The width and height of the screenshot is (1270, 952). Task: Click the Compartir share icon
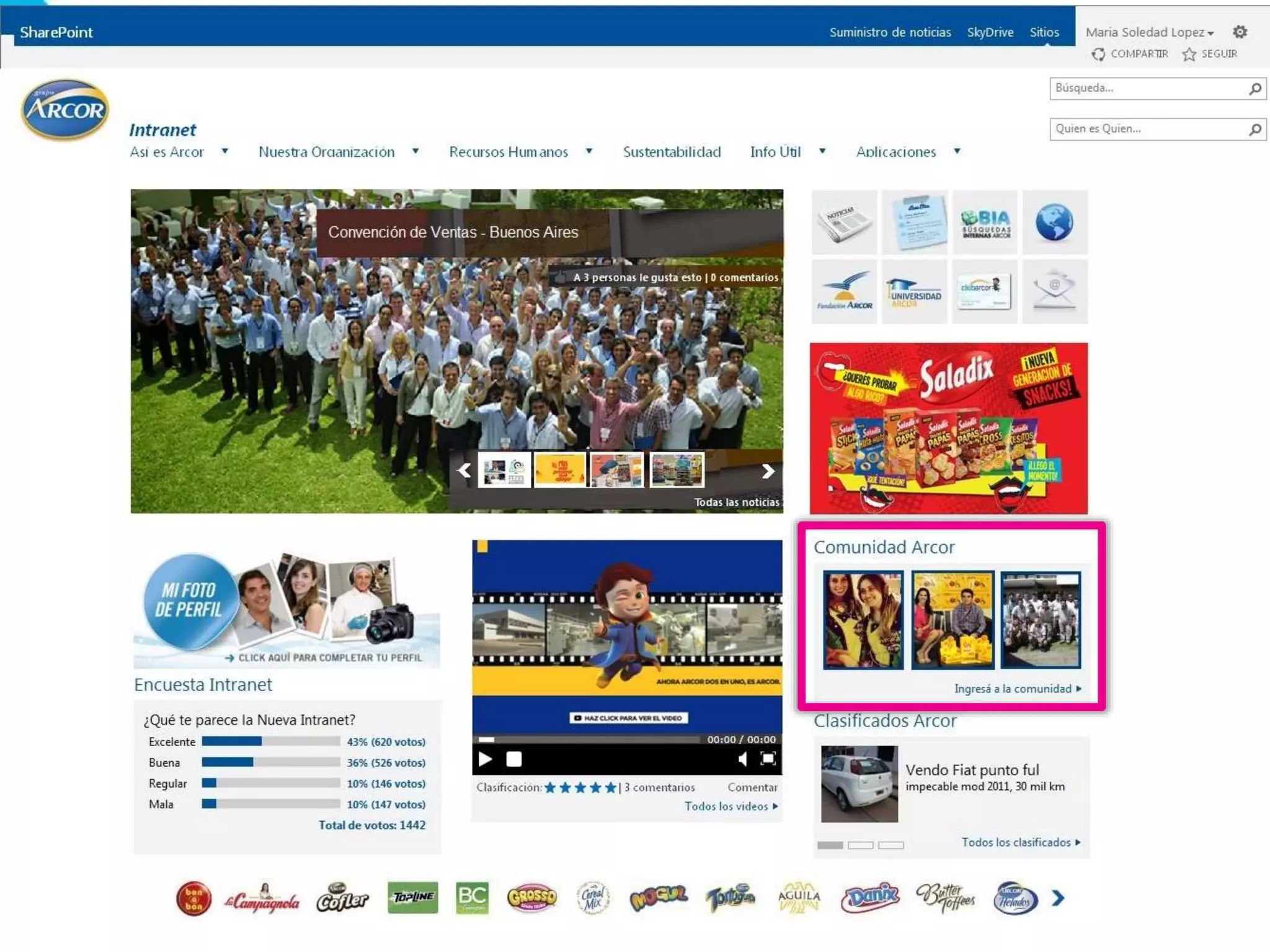(1098, 55)
